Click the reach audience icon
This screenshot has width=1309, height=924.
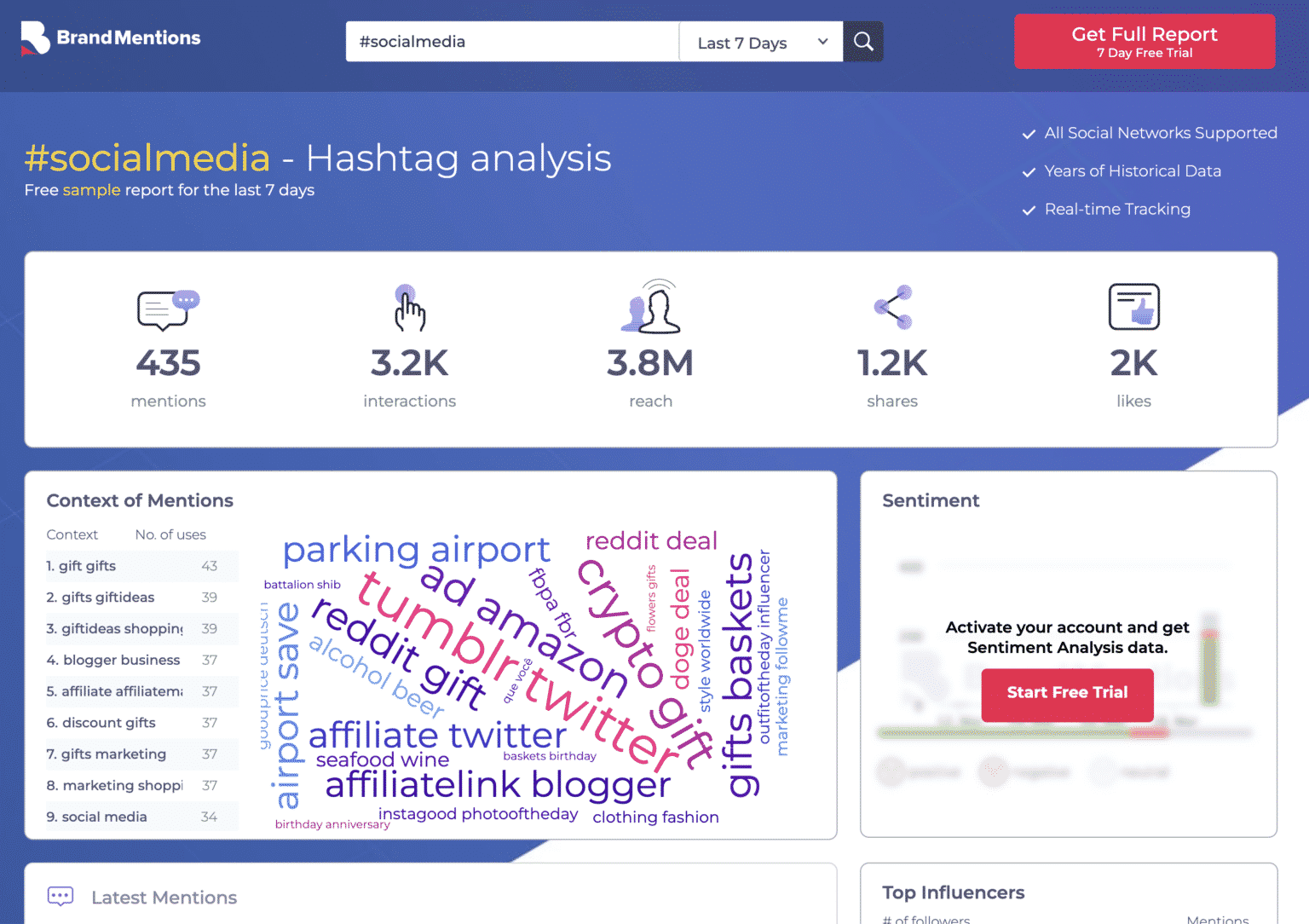[650, 307]
